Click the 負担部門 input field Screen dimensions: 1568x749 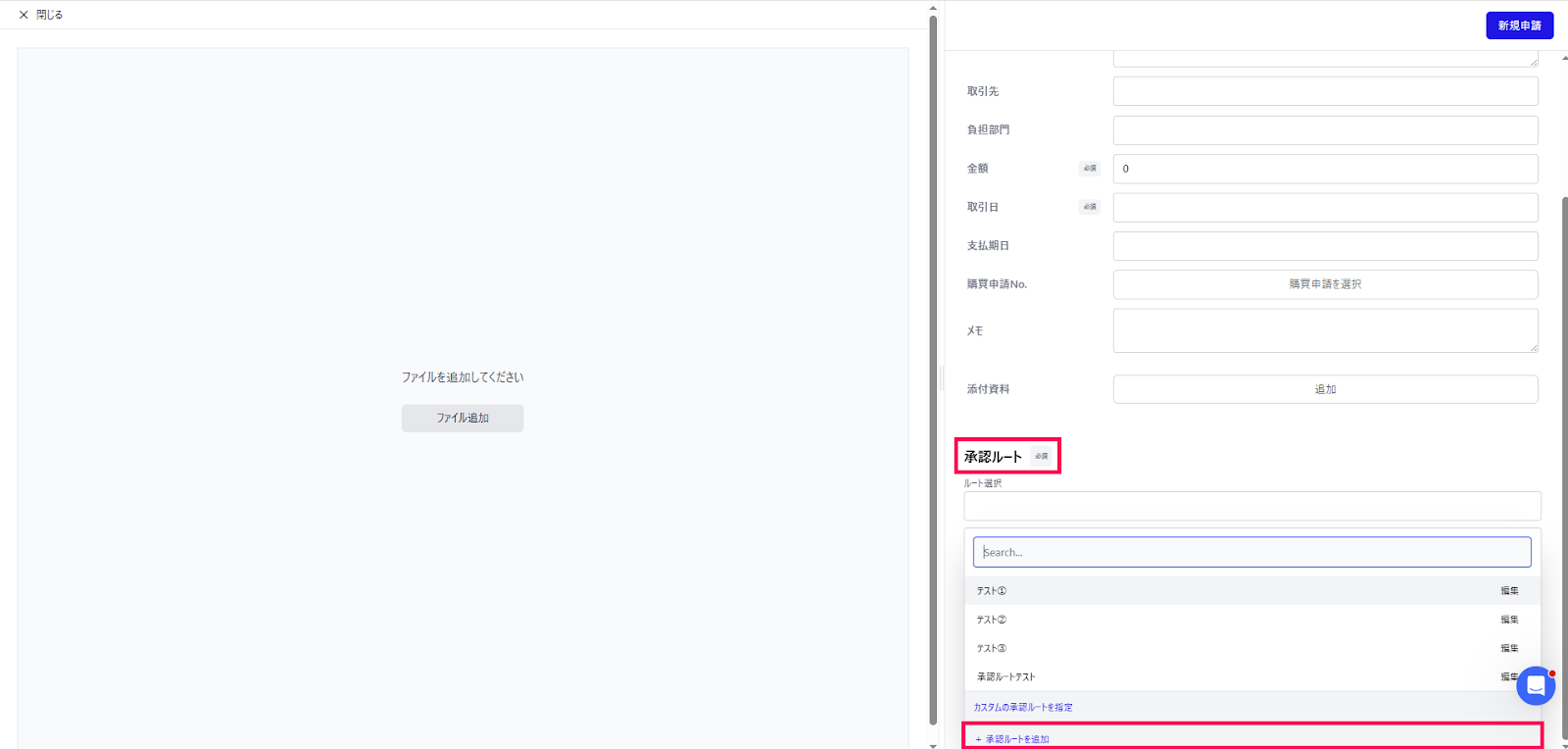pyautogui.click(x=1325, y=129)
